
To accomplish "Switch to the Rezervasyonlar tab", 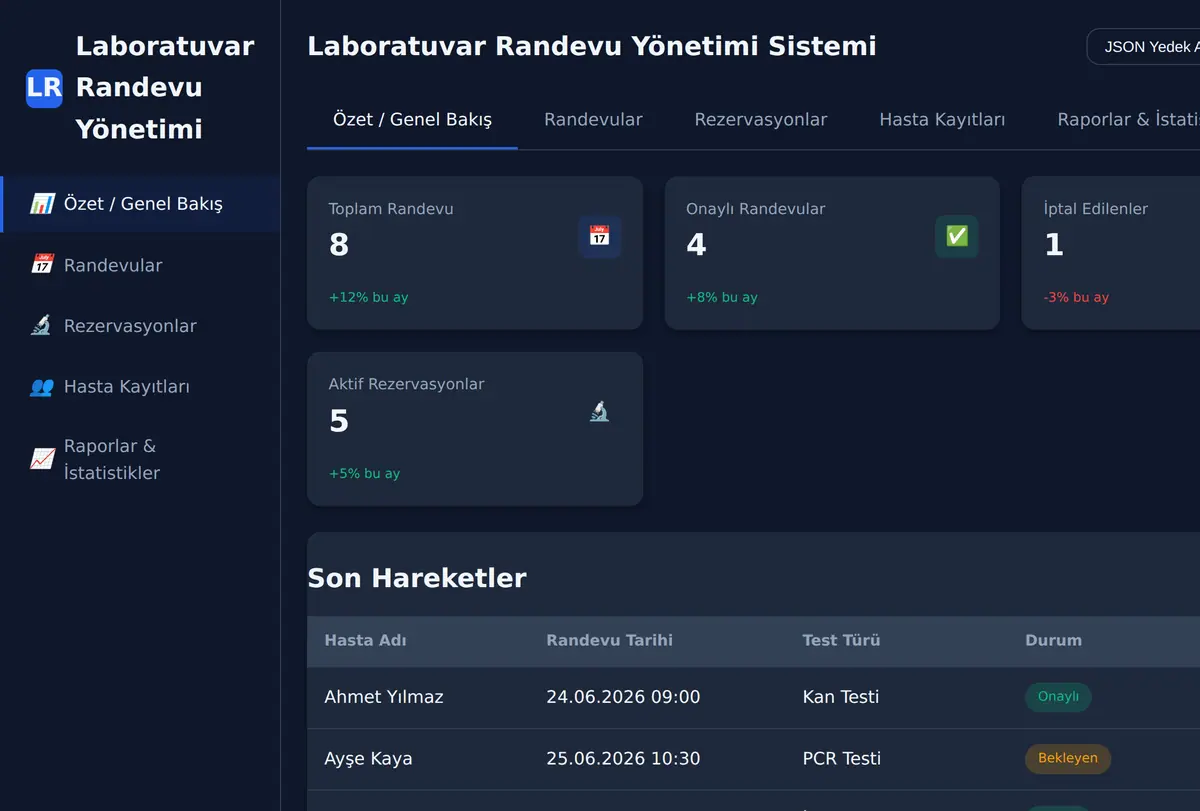I will [761, 120].
